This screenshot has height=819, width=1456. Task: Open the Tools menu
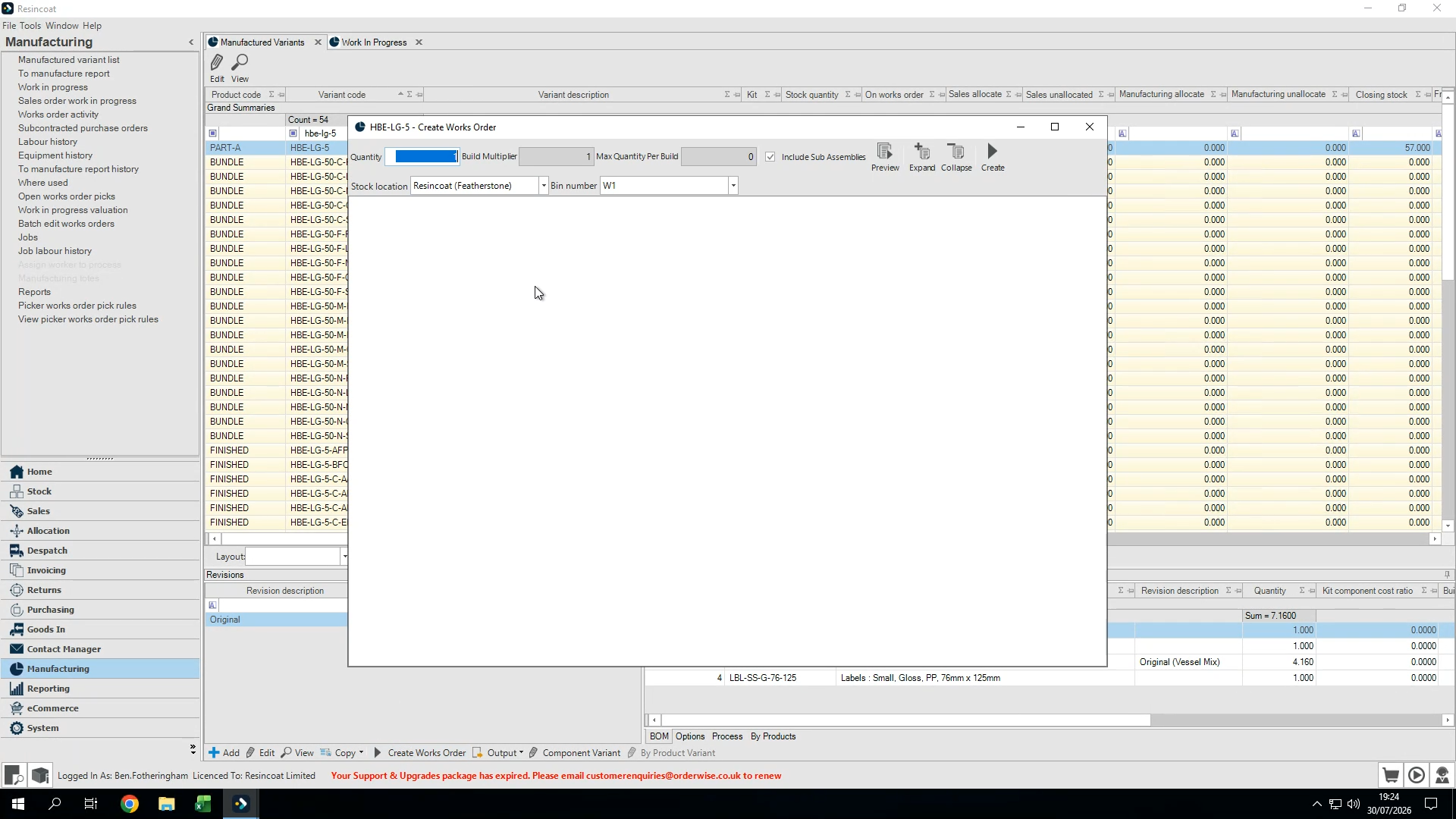click(x=30, y=26)
